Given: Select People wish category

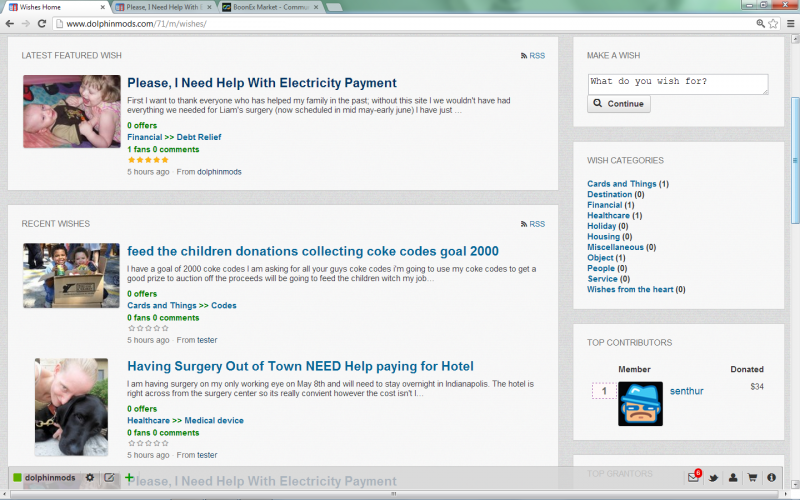Looking at the screenshot, I should (601, 268).
